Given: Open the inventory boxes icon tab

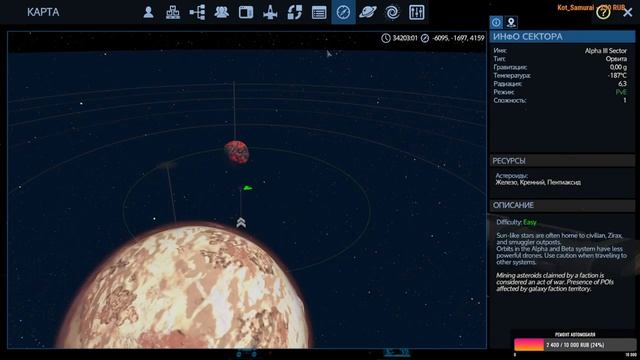Looking at the screenshot, I should [x=173, y=12].
